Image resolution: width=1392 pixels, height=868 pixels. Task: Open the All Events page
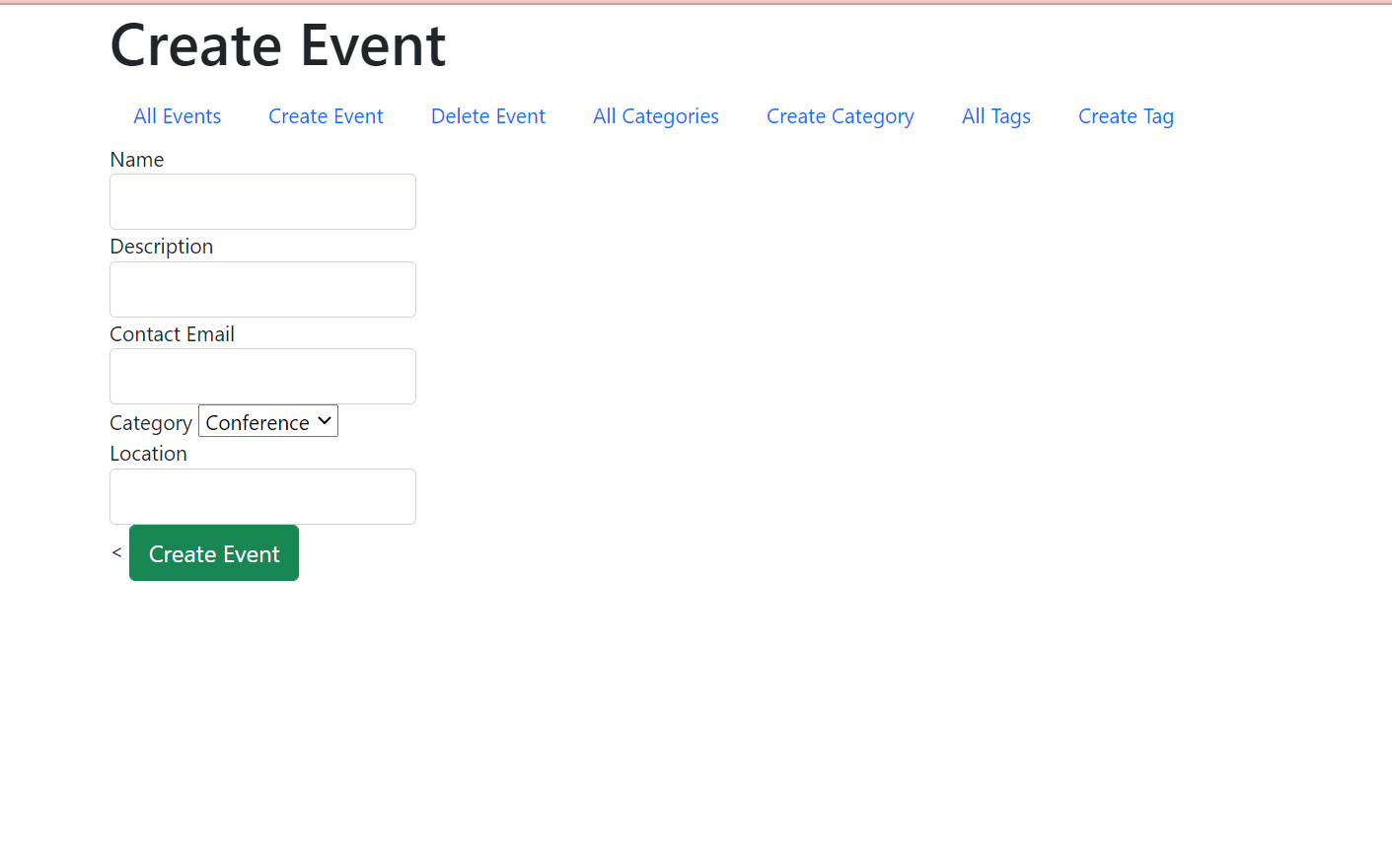click(177, 115)
